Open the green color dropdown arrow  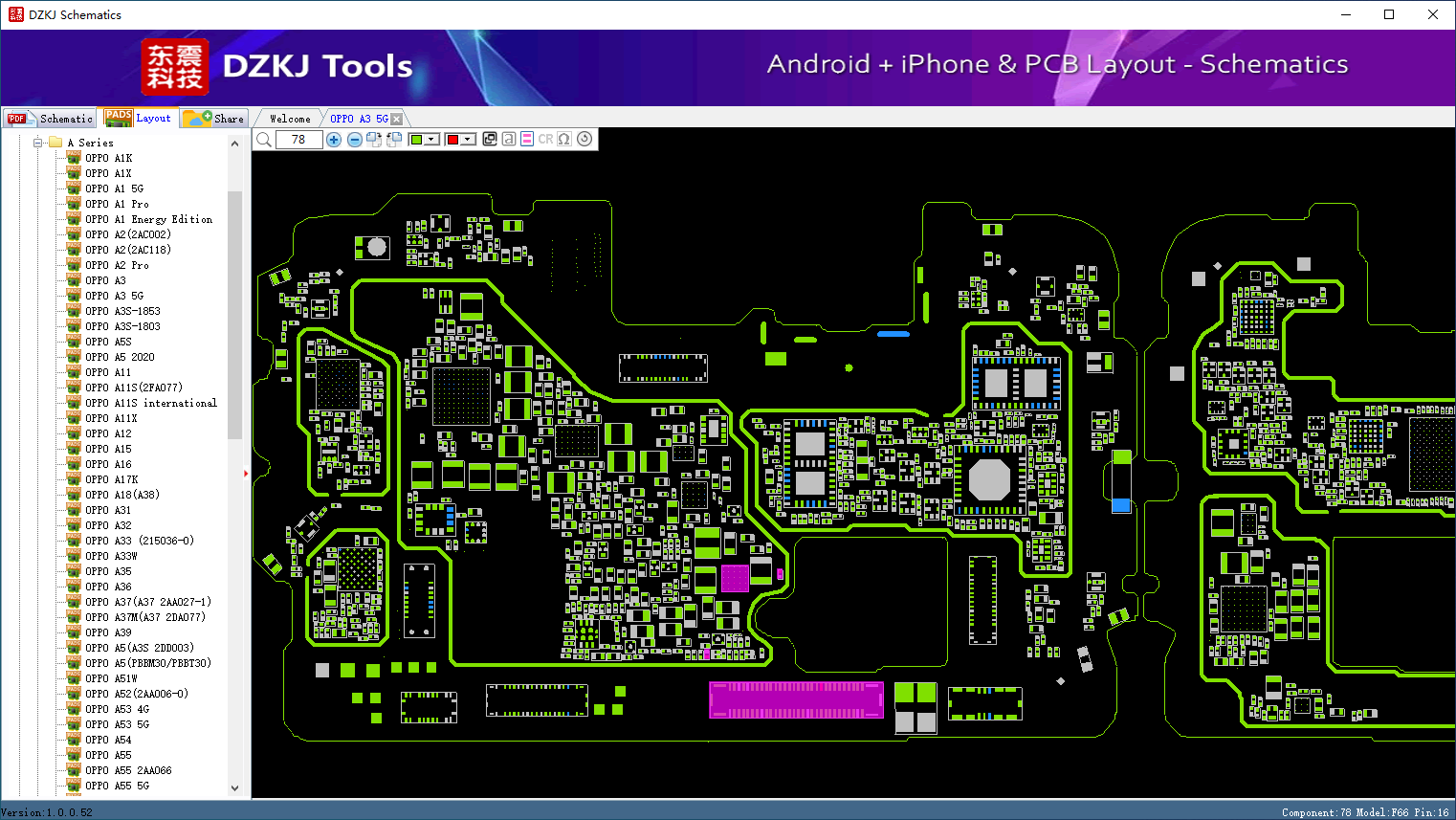(432, 140)
